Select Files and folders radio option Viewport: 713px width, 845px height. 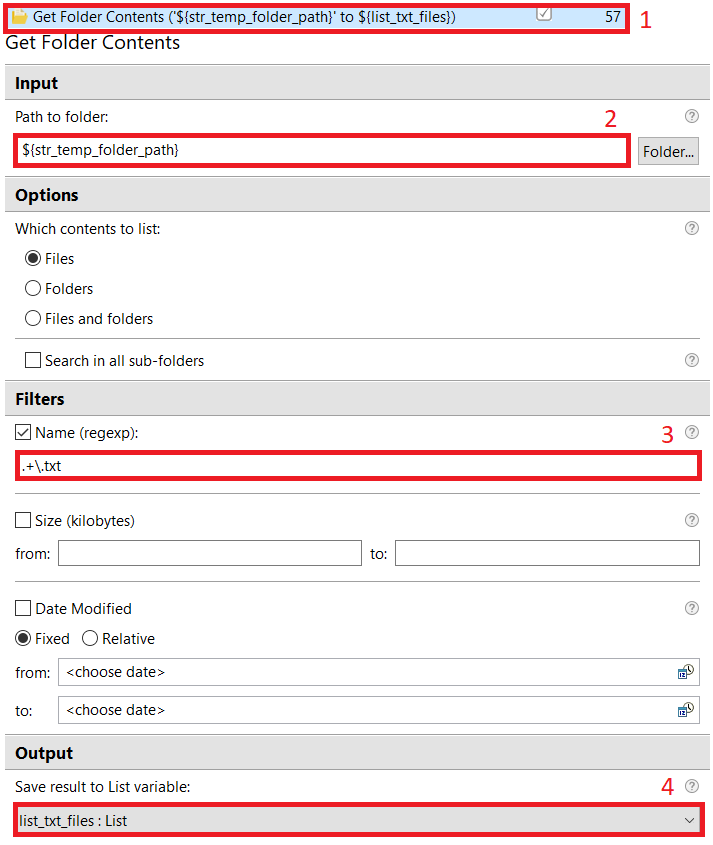pos(33,318)
